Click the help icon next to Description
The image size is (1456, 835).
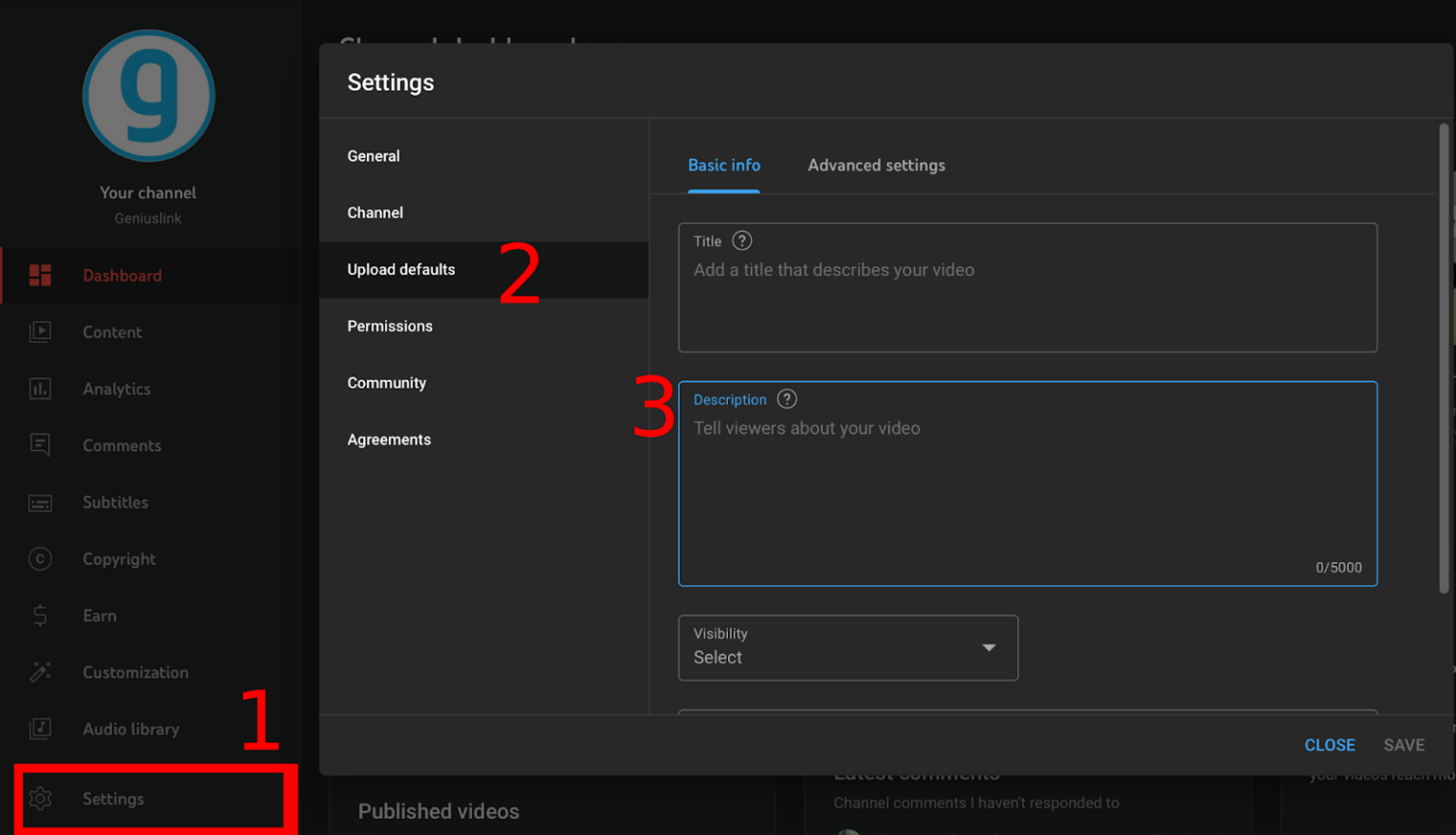coord(787,399)
